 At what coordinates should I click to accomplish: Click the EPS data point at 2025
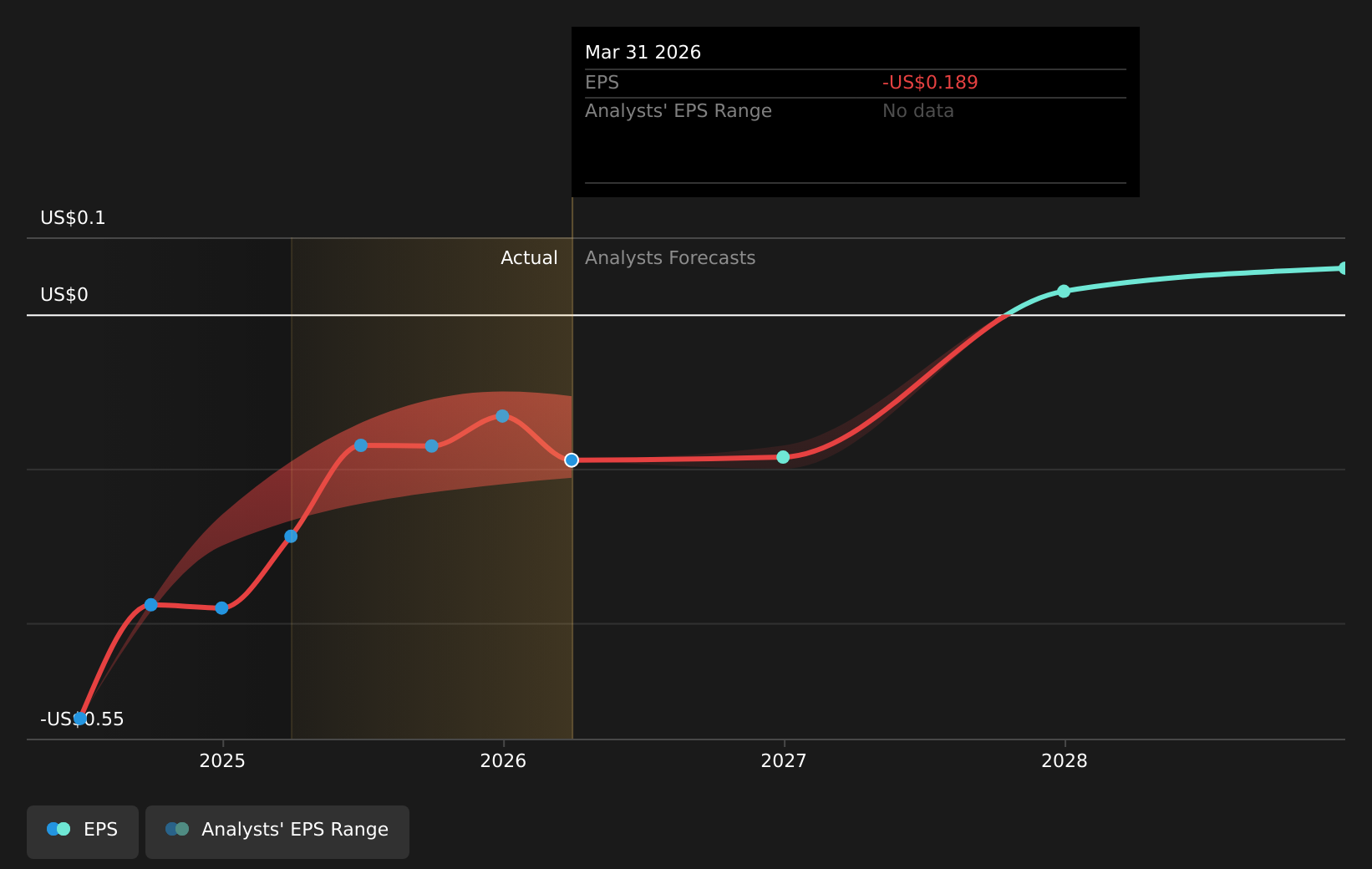pyautogui.click(x=221, y=608)
